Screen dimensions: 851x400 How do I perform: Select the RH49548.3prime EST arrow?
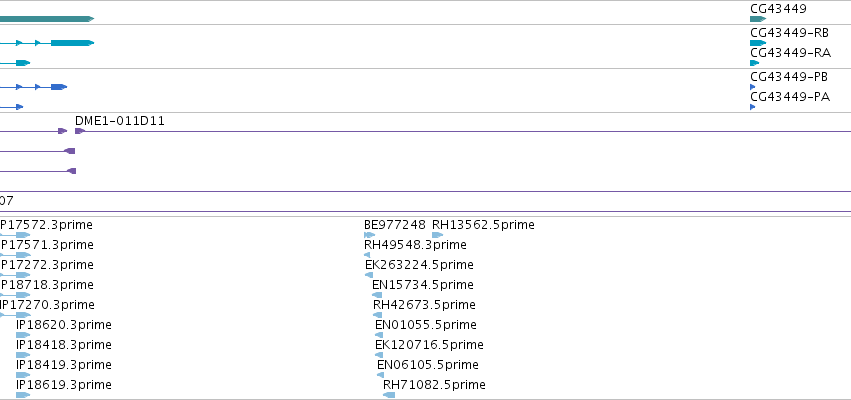tap(367, 255)
